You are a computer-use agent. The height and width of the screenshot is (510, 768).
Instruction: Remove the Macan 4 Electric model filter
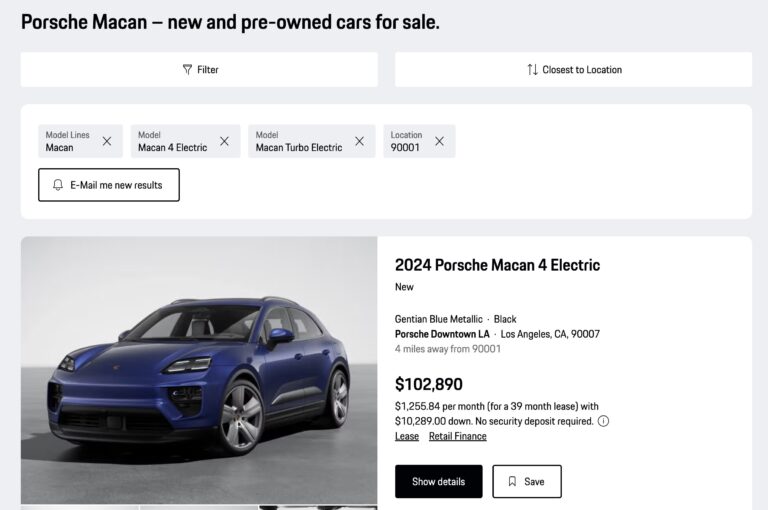tap(224, 141)
